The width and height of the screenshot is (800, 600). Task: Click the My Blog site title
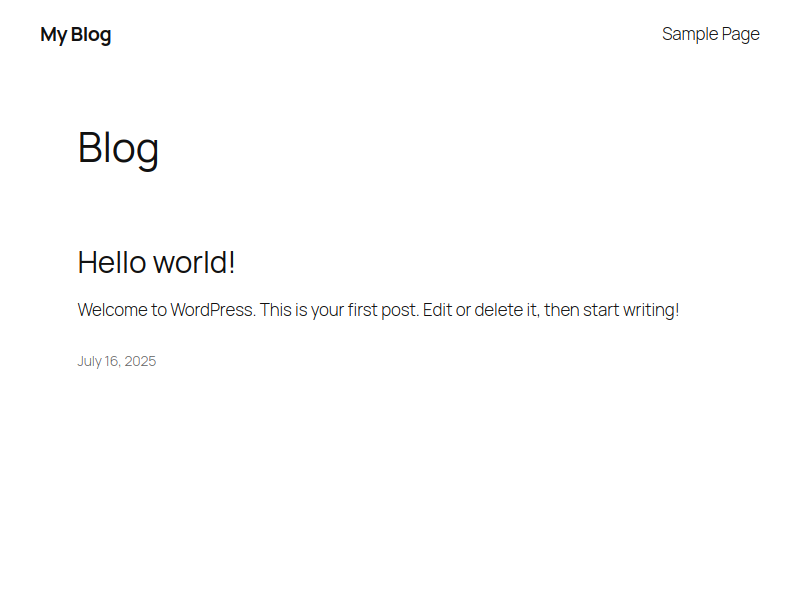pos(75,35)
